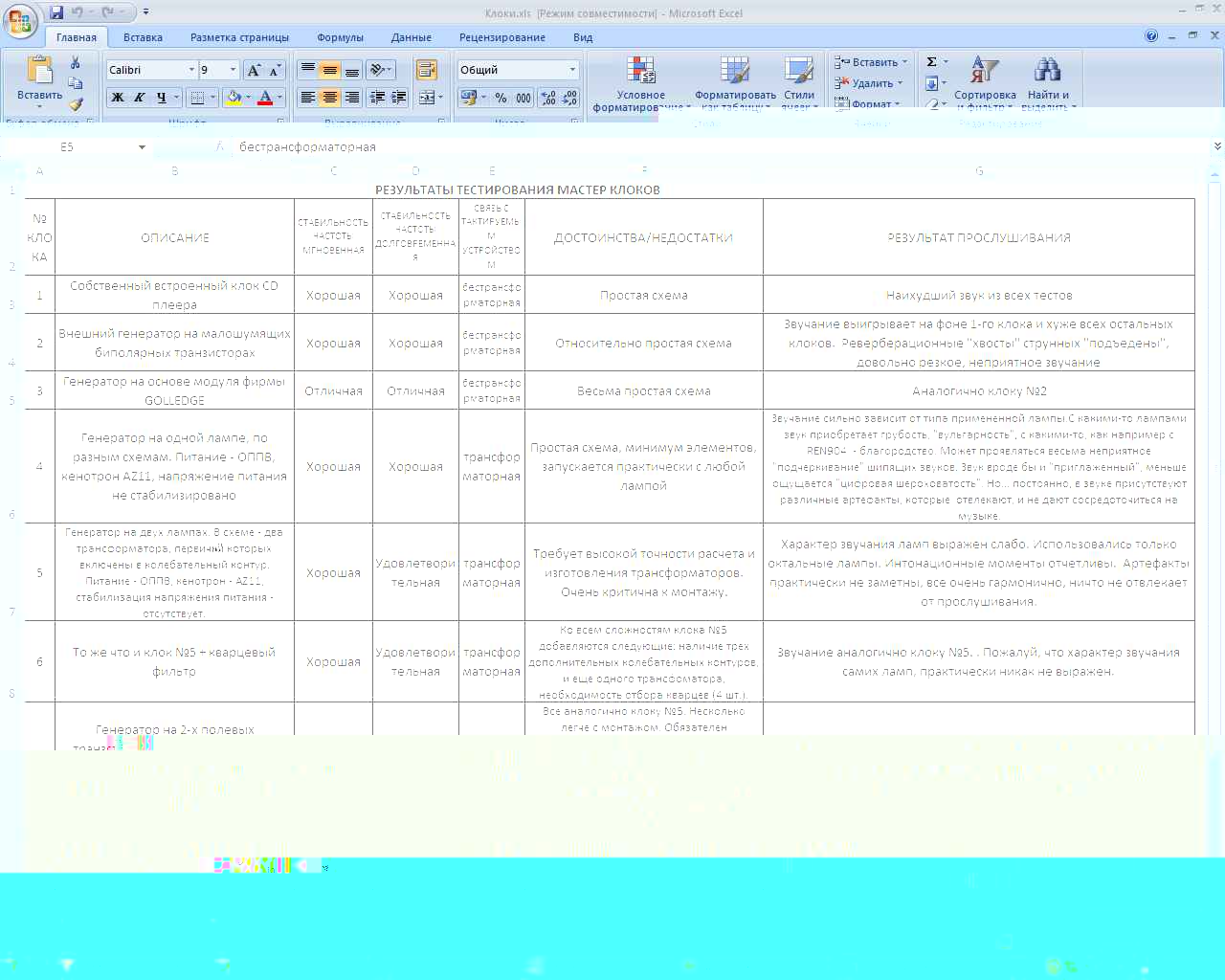Click the Find and Select binoculars icon

(1047, 70)
